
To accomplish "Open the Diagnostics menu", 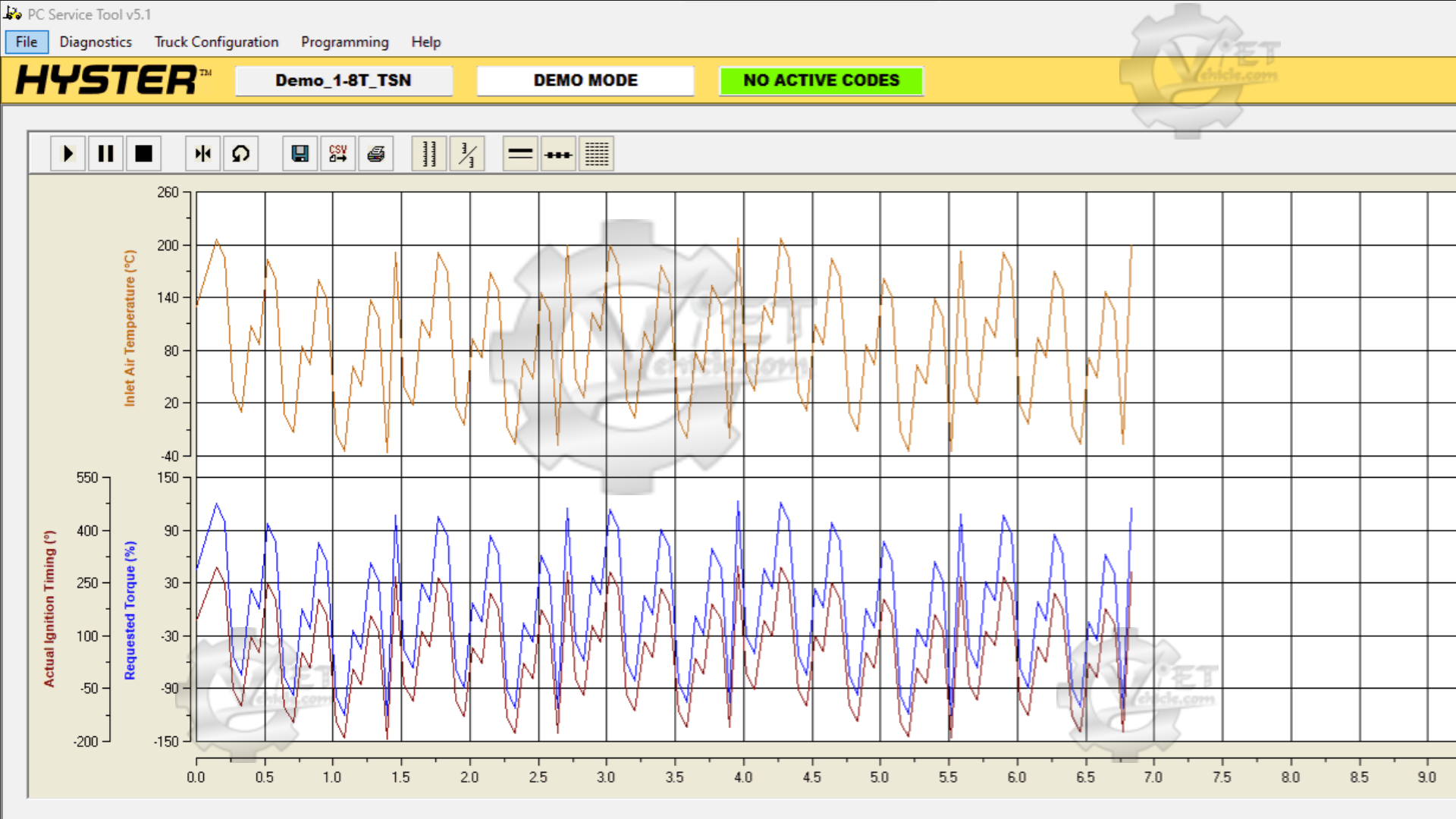I will click(96, 42).
